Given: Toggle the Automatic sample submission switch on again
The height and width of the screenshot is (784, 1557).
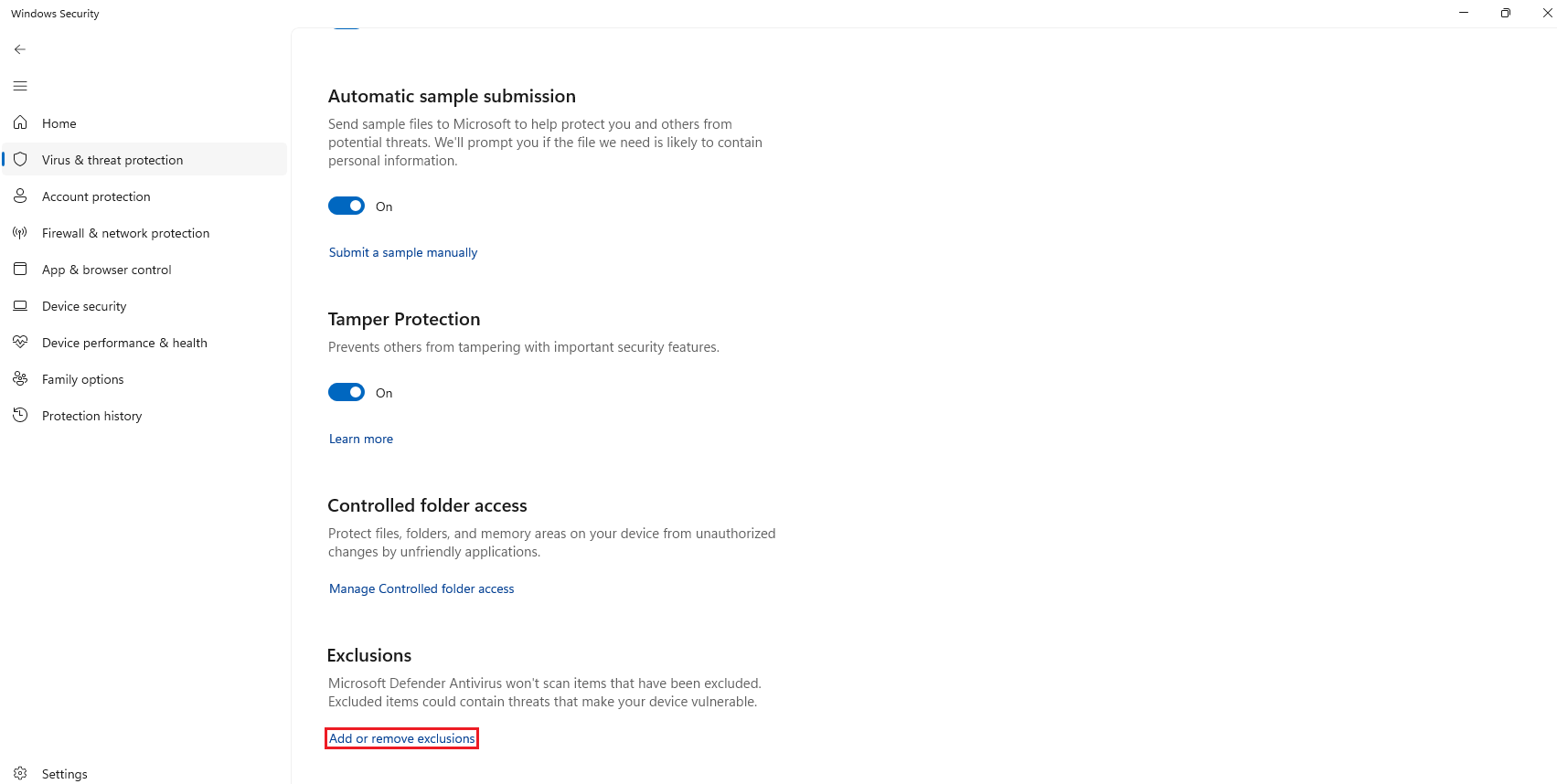Looking at the screenshot, I should [x=347, y=206].
